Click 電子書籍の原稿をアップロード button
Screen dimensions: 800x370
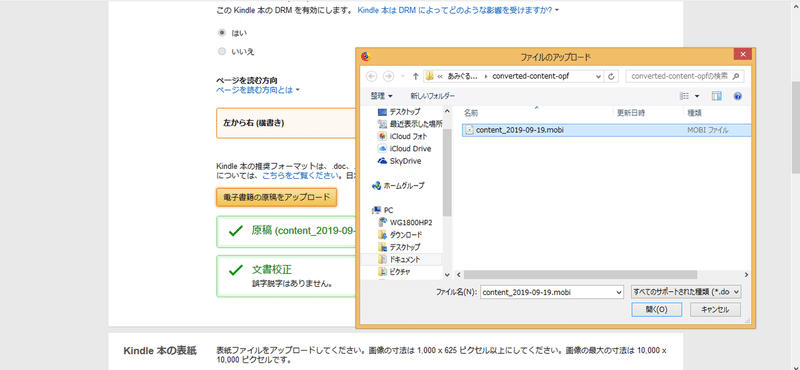276,198
